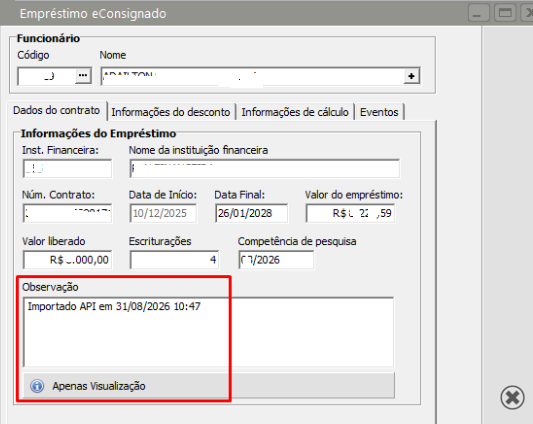Click the Apenas Visualização bar
Viewport: 533px width, 424px height.
tap(209, 386)
